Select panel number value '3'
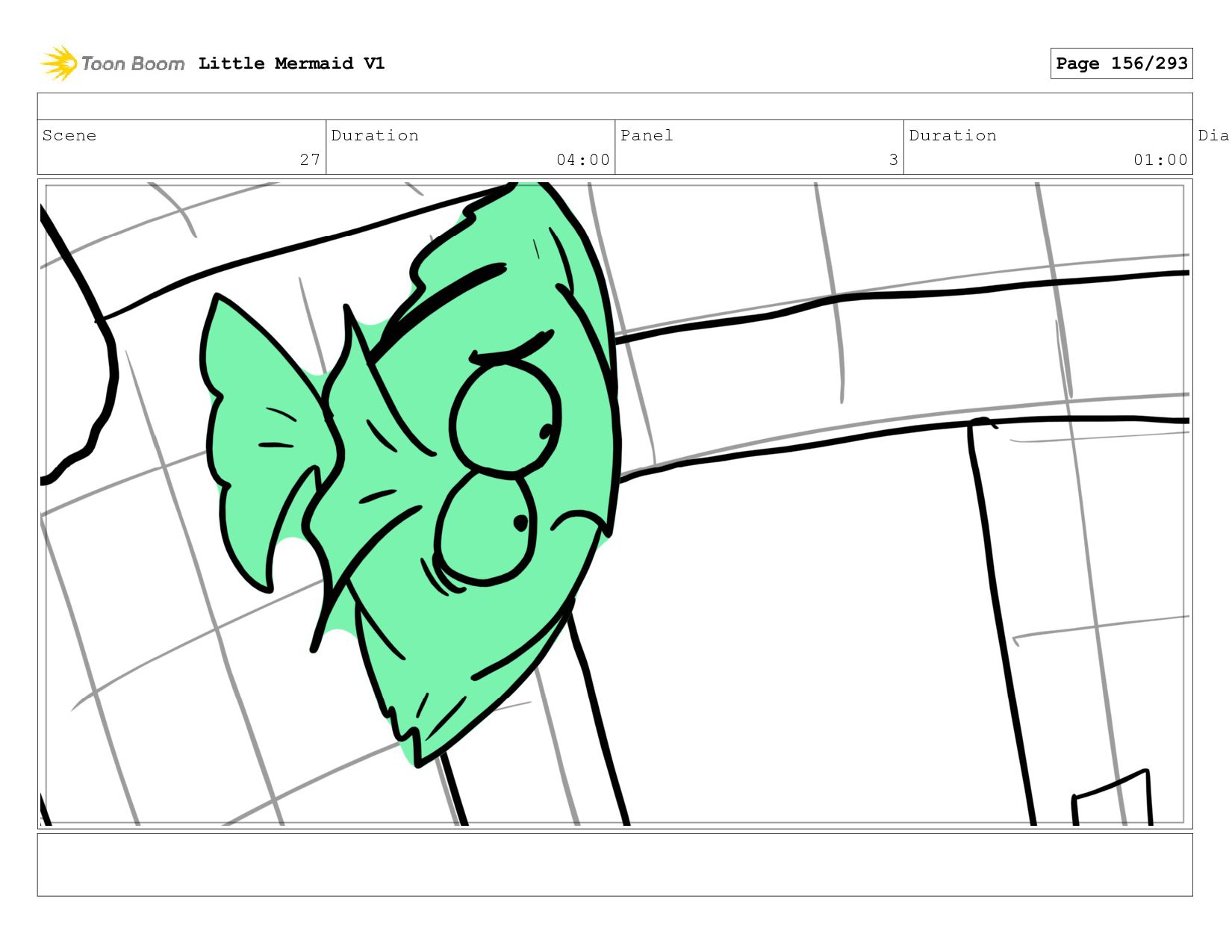 tap(893, 160)
